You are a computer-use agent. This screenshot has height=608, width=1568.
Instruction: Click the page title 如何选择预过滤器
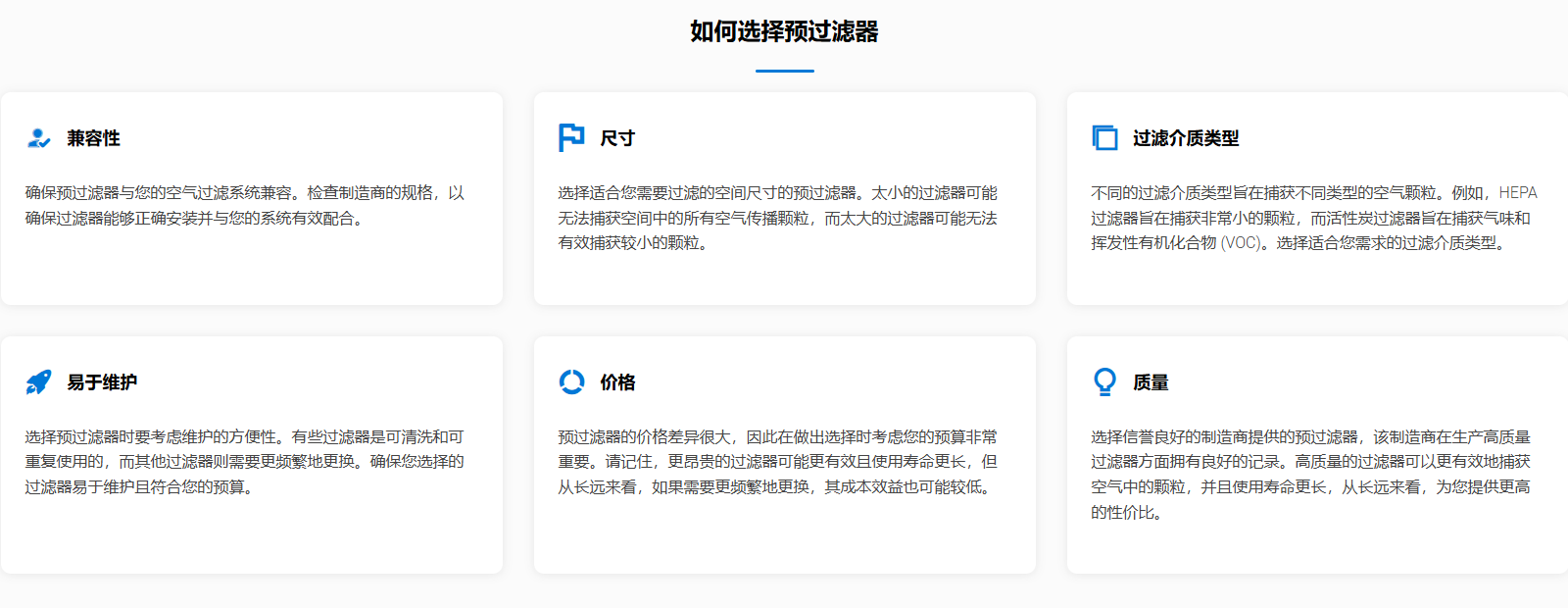[x=784, y=31]
